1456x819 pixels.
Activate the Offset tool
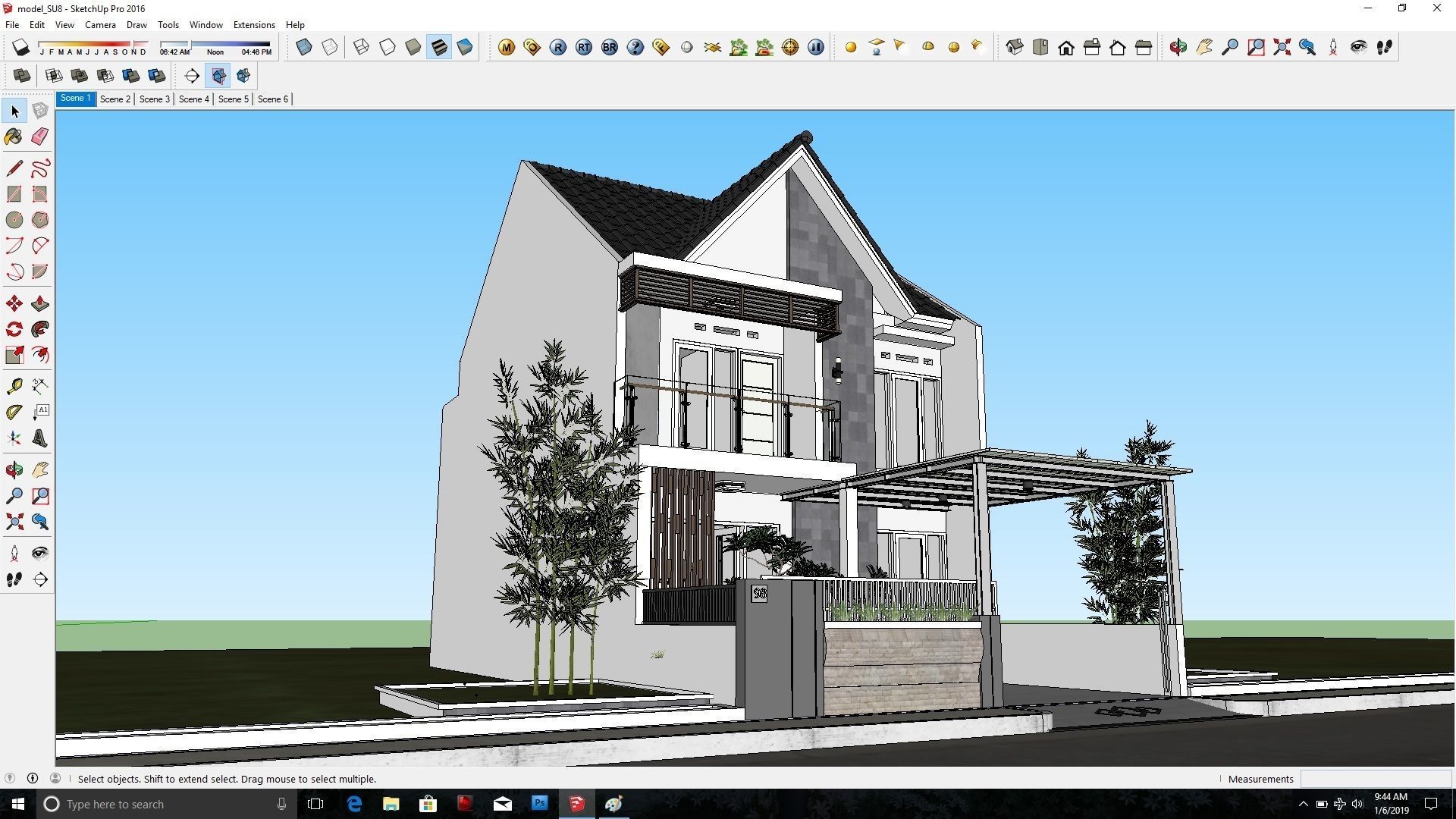[40, 355]
